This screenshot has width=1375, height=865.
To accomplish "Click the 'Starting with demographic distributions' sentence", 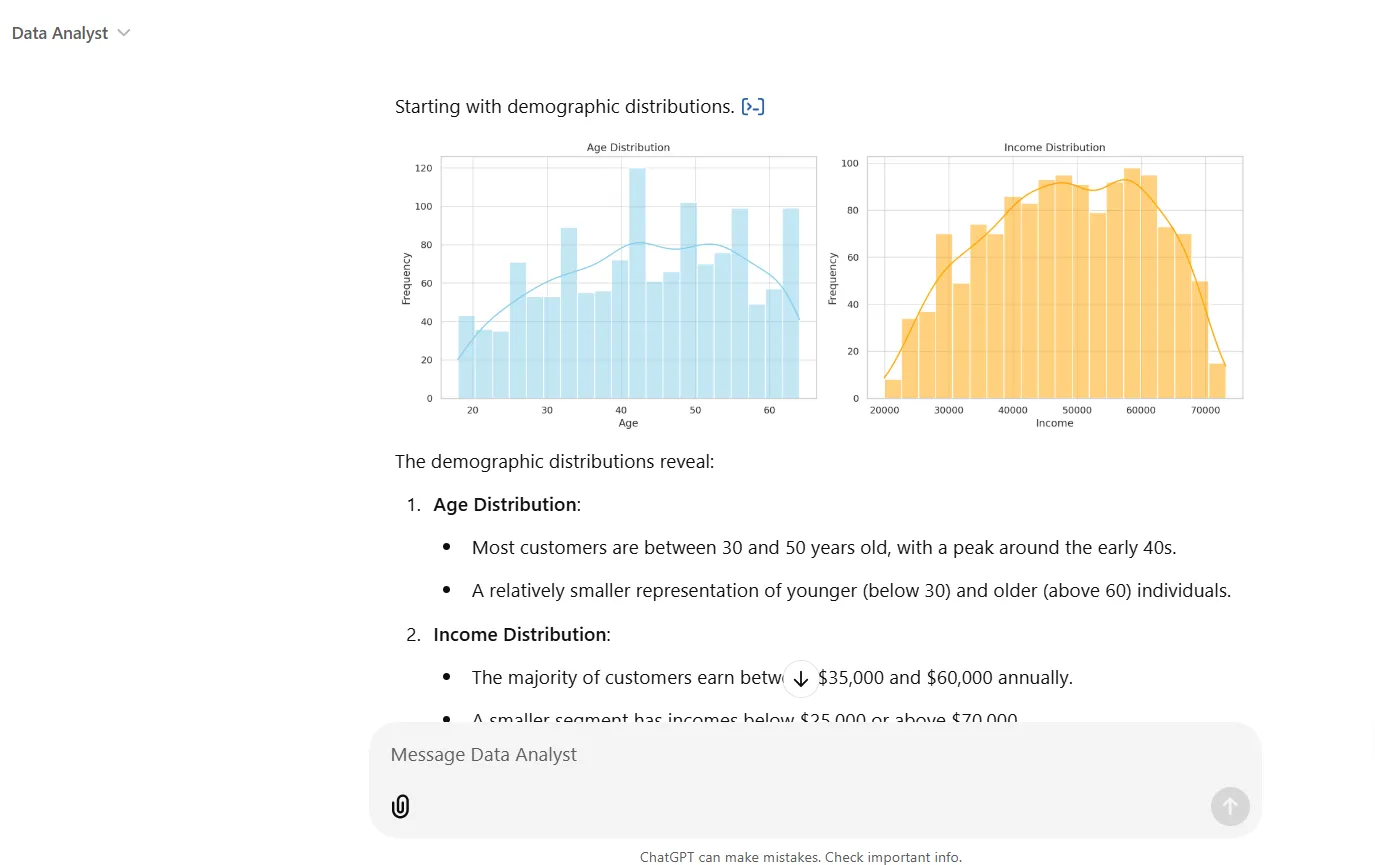I will (x=565, y=107).
